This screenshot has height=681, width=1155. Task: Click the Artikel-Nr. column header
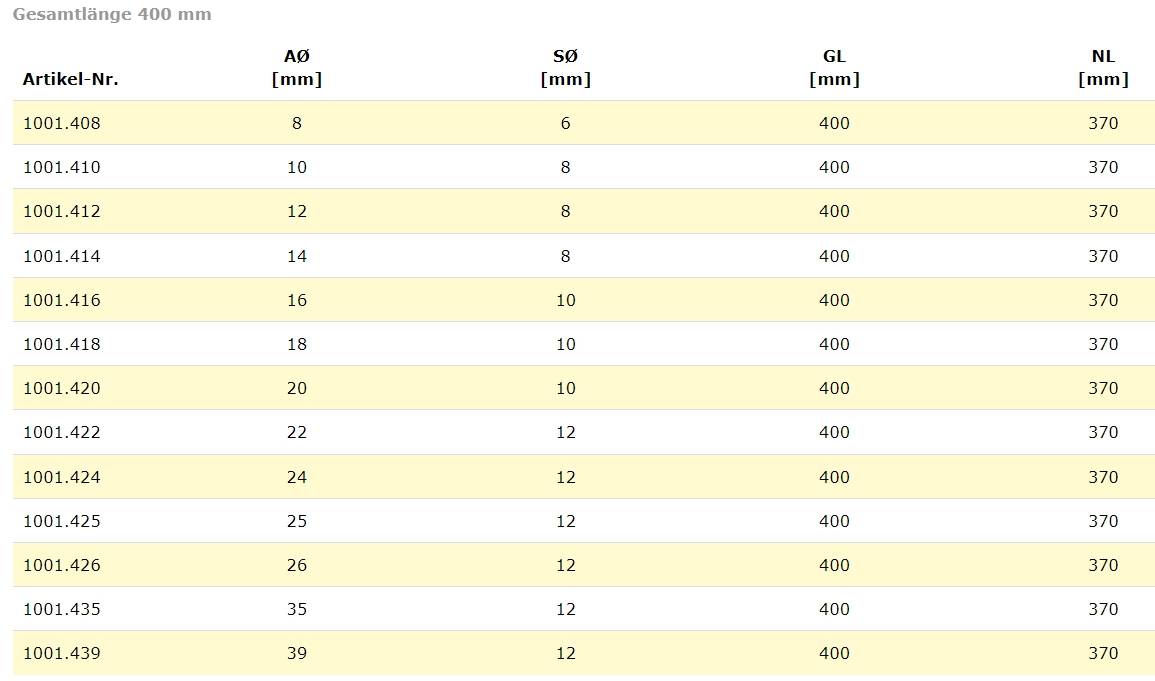[70, 79]
